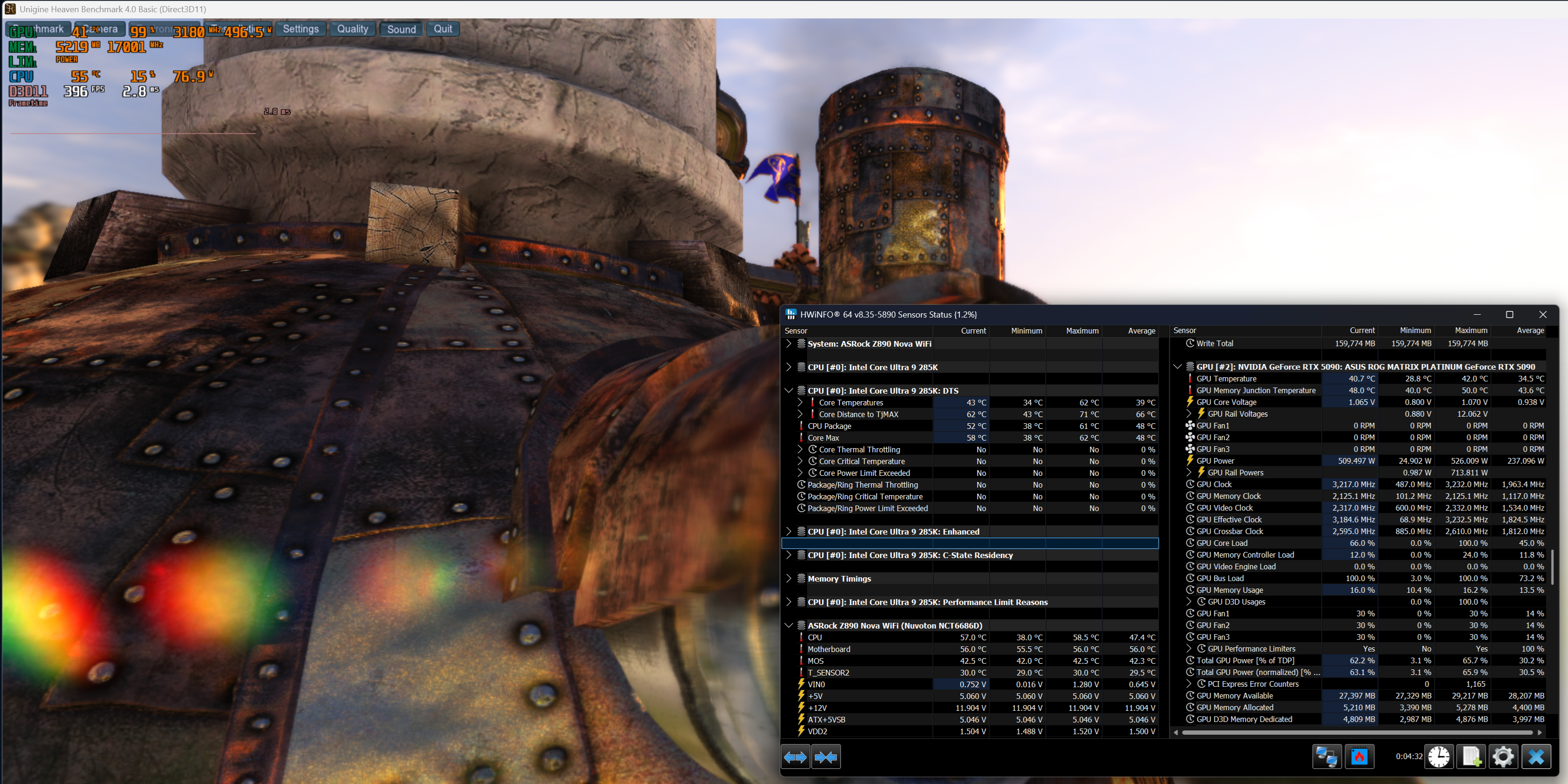Image resolution: width=1568 pixels, height=784 pixels.
Task: Collapse the CPU DTS sensor group
Action: click(x=789, y=390)
